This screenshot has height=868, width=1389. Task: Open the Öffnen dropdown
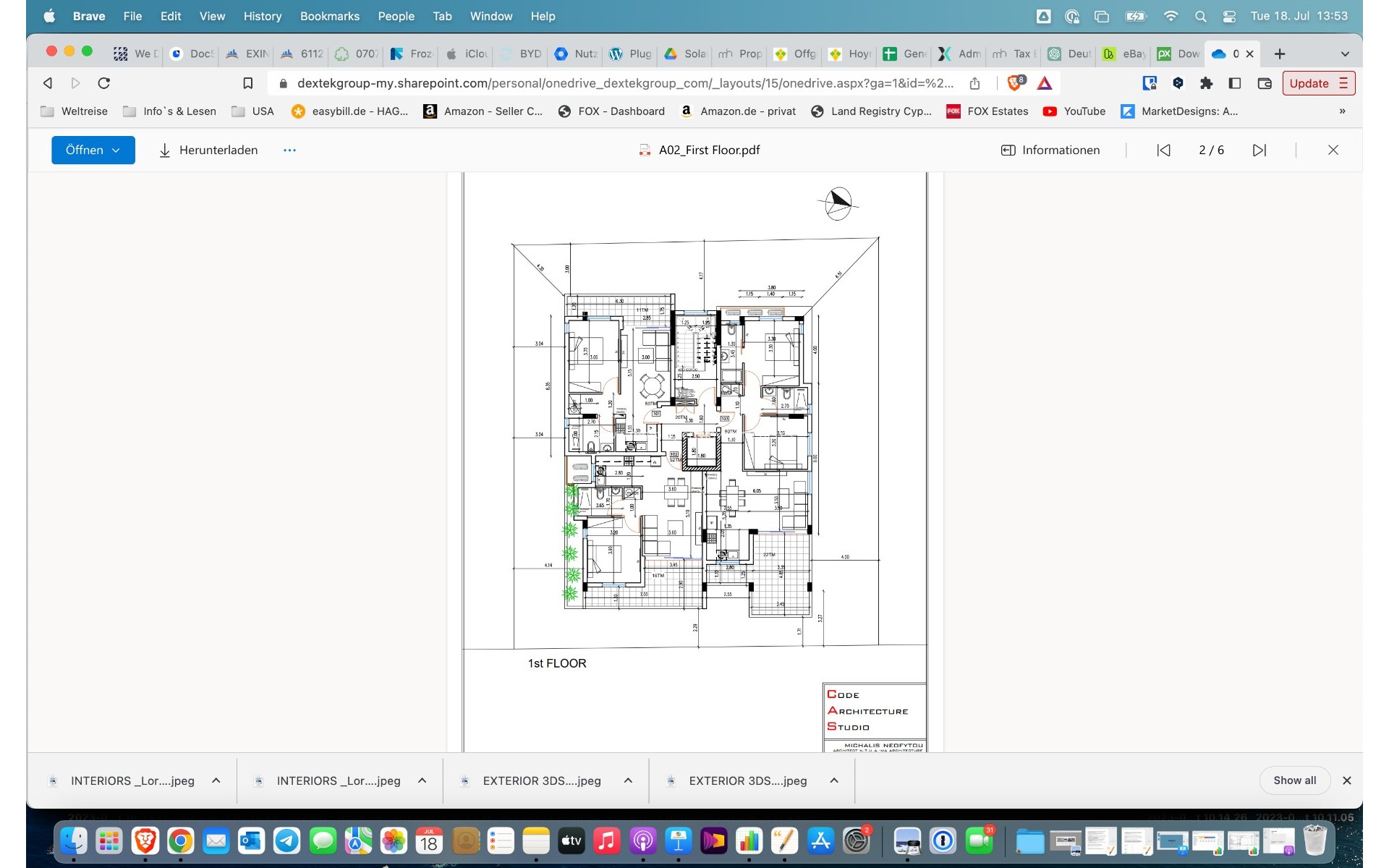click(x=93, y=150)
